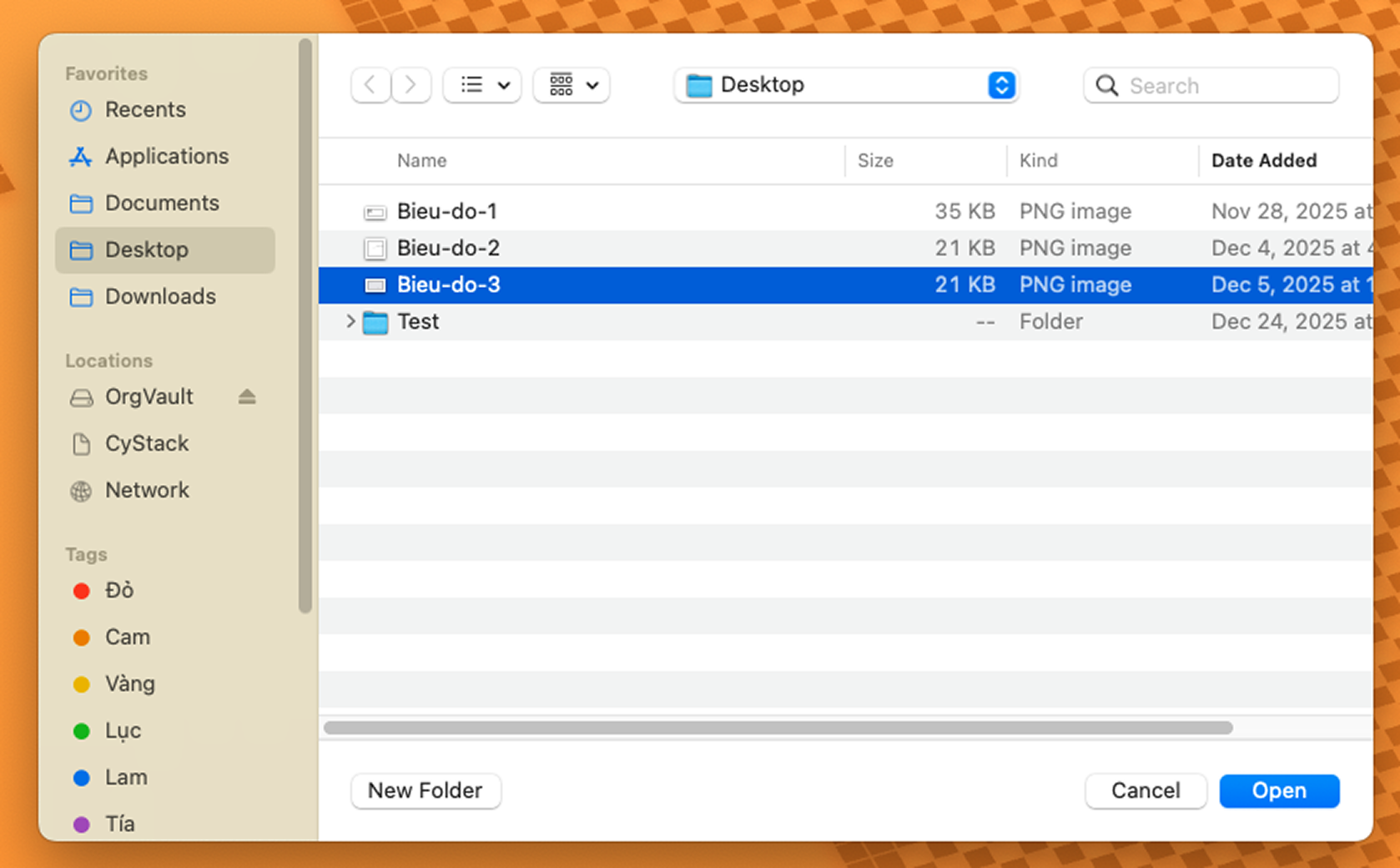Image resolution: width=1400 pixels, height=868 pixels.
Task: Click the Test folder icon
Action: point(375,322)
